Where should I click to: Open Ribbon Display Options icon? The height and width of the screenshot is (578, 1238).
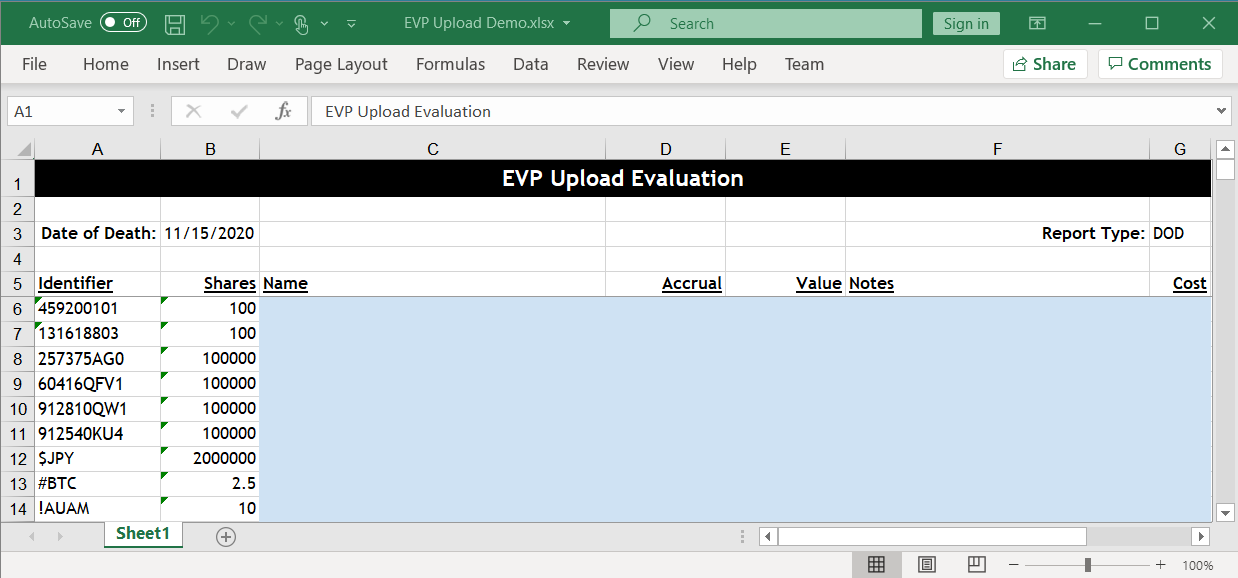tap(1038, 23)
